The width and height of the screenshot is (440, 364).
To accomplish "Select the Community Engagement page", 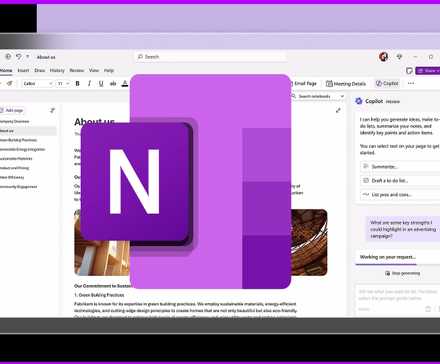I will [18, 187].
